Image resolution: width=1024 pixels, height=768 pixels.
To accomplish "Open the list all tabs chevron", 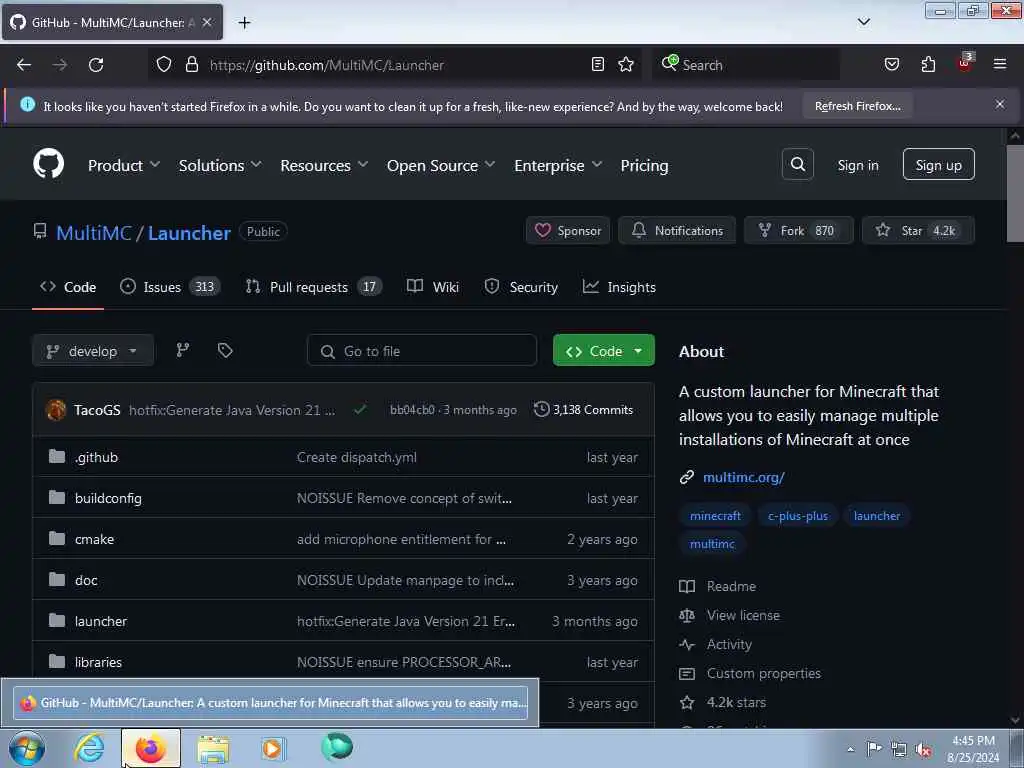I will 863,22.
